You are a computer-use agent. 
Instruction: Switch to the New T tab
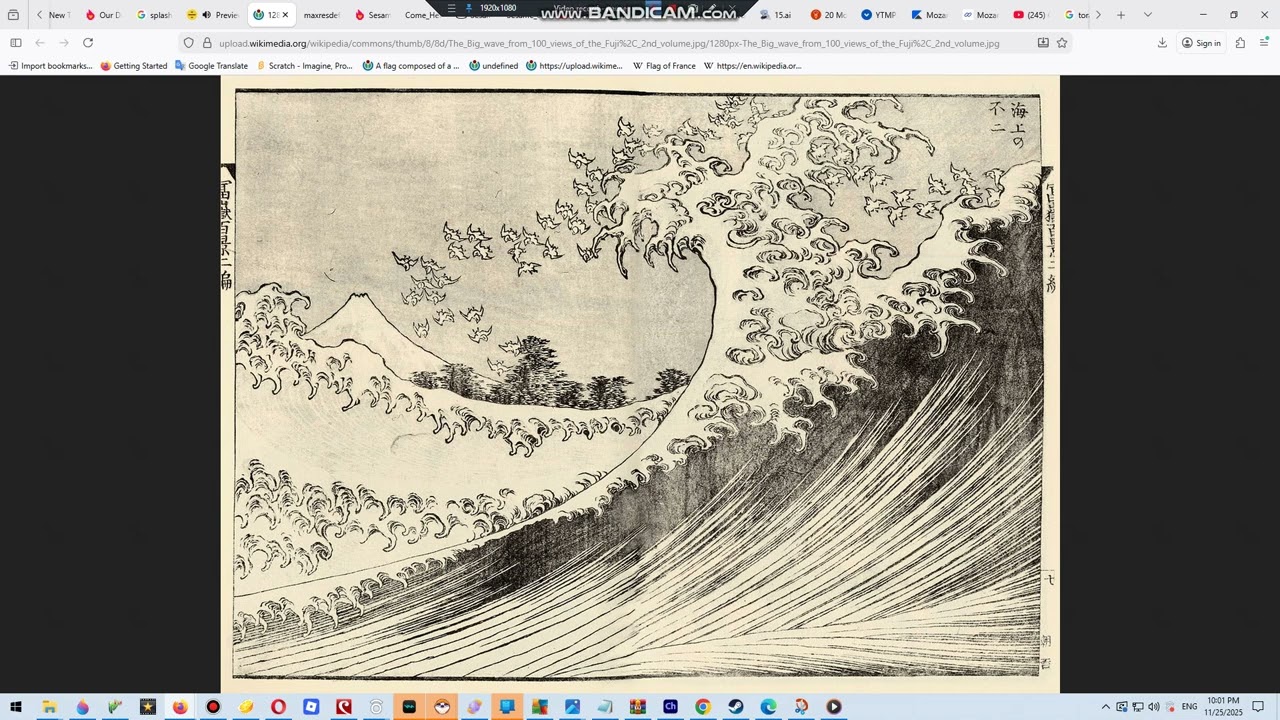pyautogui.click(x=59, y=15)
